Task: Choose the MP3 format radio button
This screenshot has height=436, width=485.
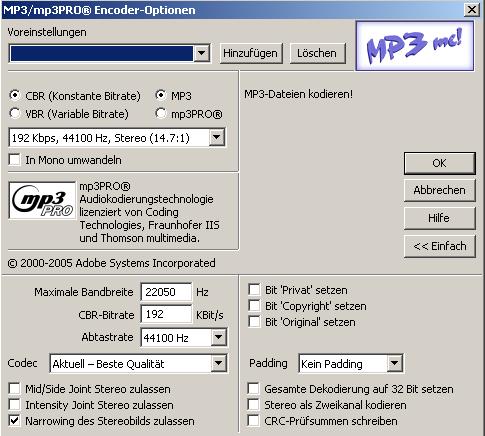Action: tap(161, 96)
